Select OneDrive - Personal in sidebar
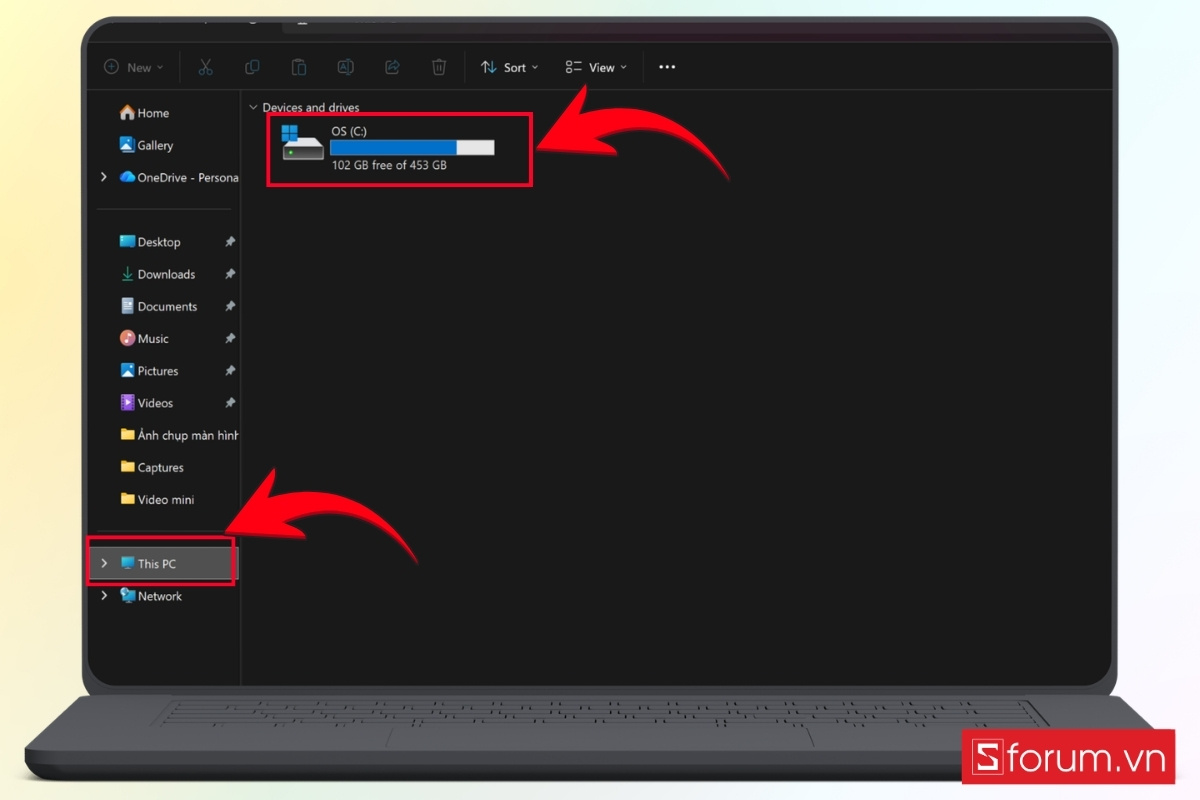This screenshot has width=1200, height=800. click(x=178, y=177)
